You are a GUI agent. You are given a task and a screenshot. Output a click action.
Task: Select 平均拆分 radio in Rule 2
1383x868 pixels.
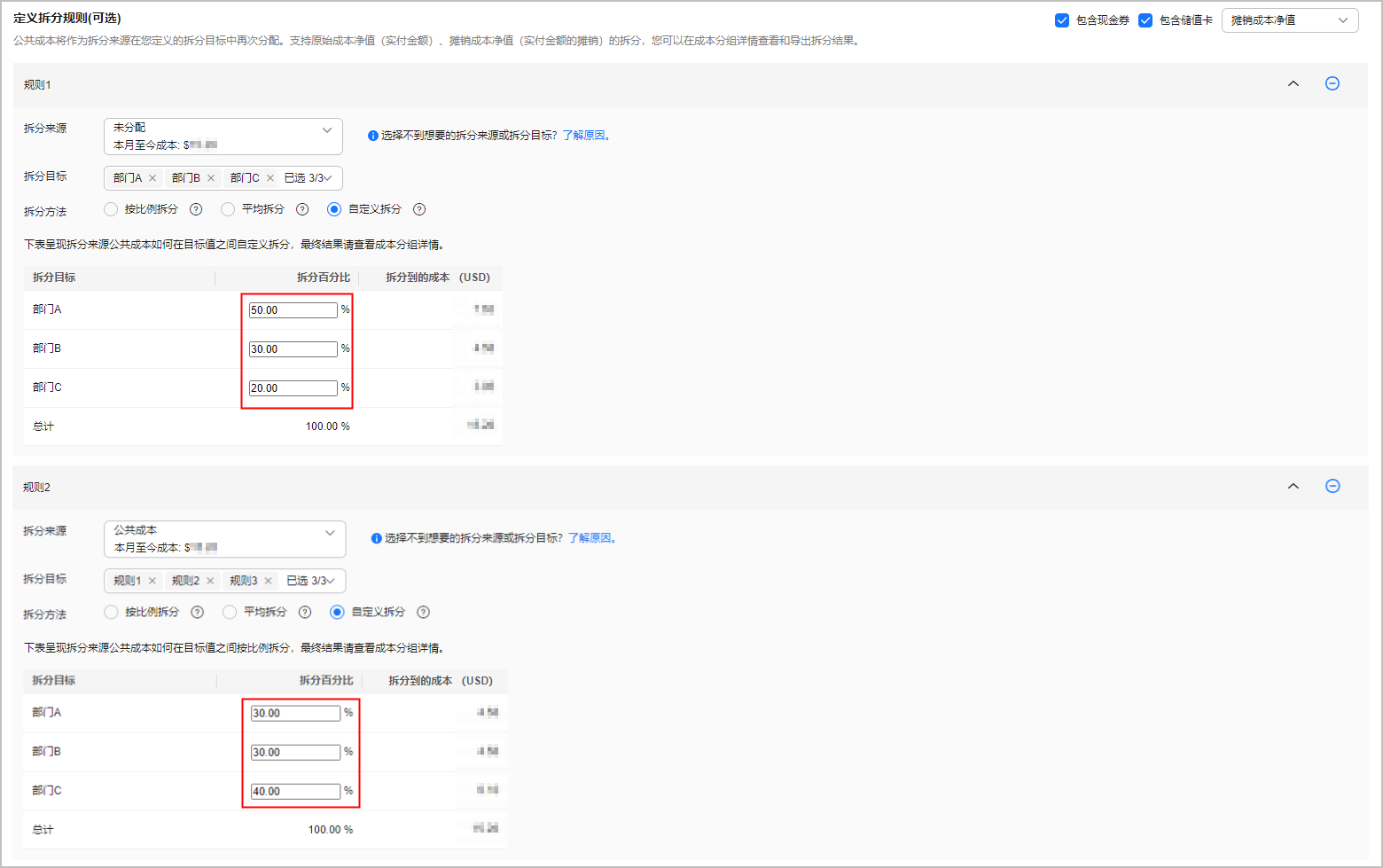230,612
